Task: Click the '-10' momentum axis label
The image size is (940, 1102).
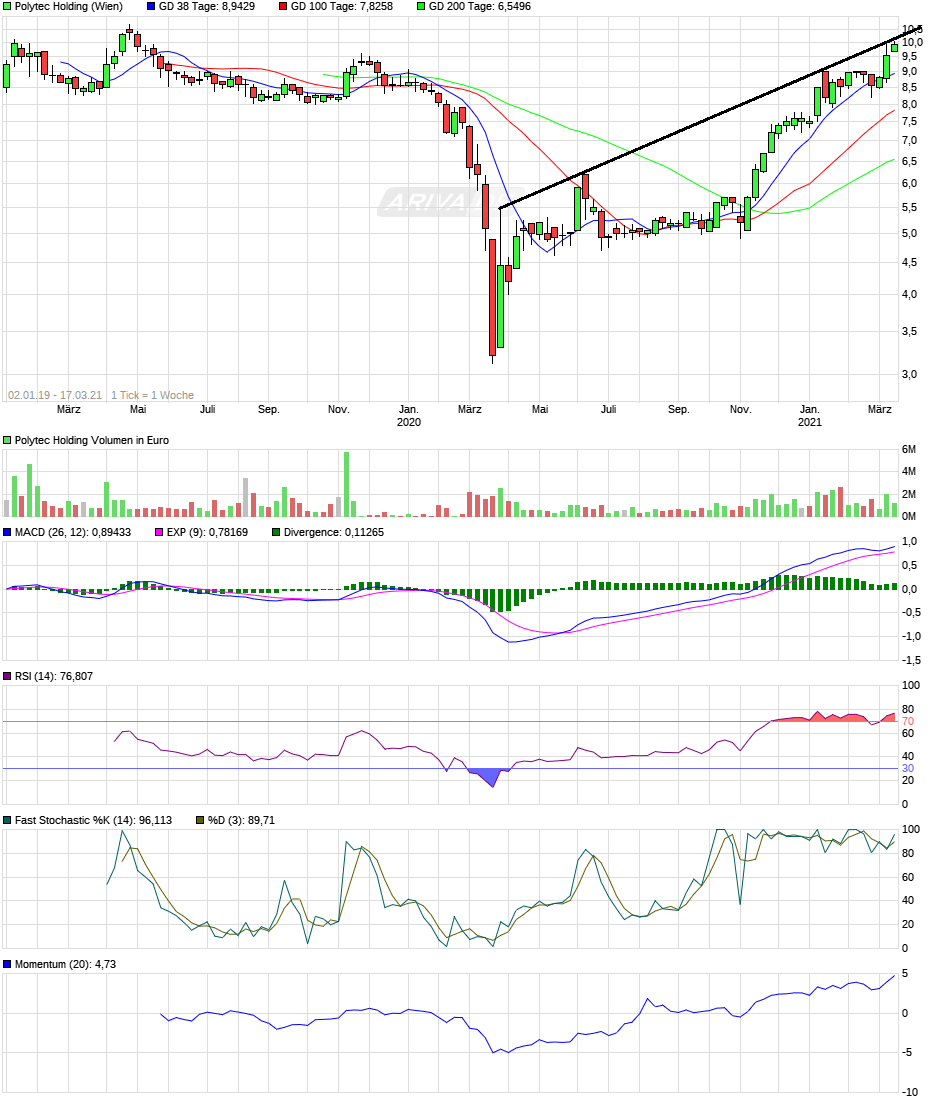Action: (910, 1092)
